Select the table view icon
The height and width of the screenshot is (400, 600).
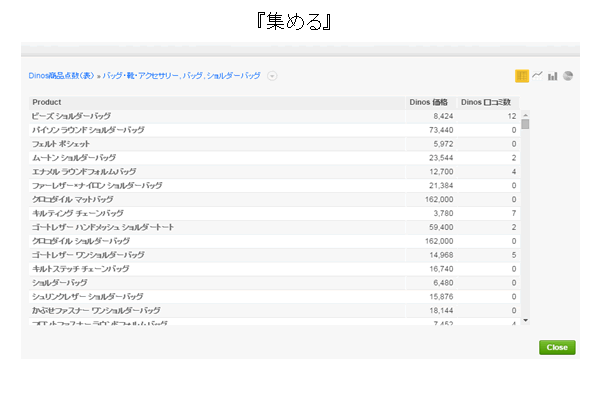pyautogui.click(x=522, y=75)
